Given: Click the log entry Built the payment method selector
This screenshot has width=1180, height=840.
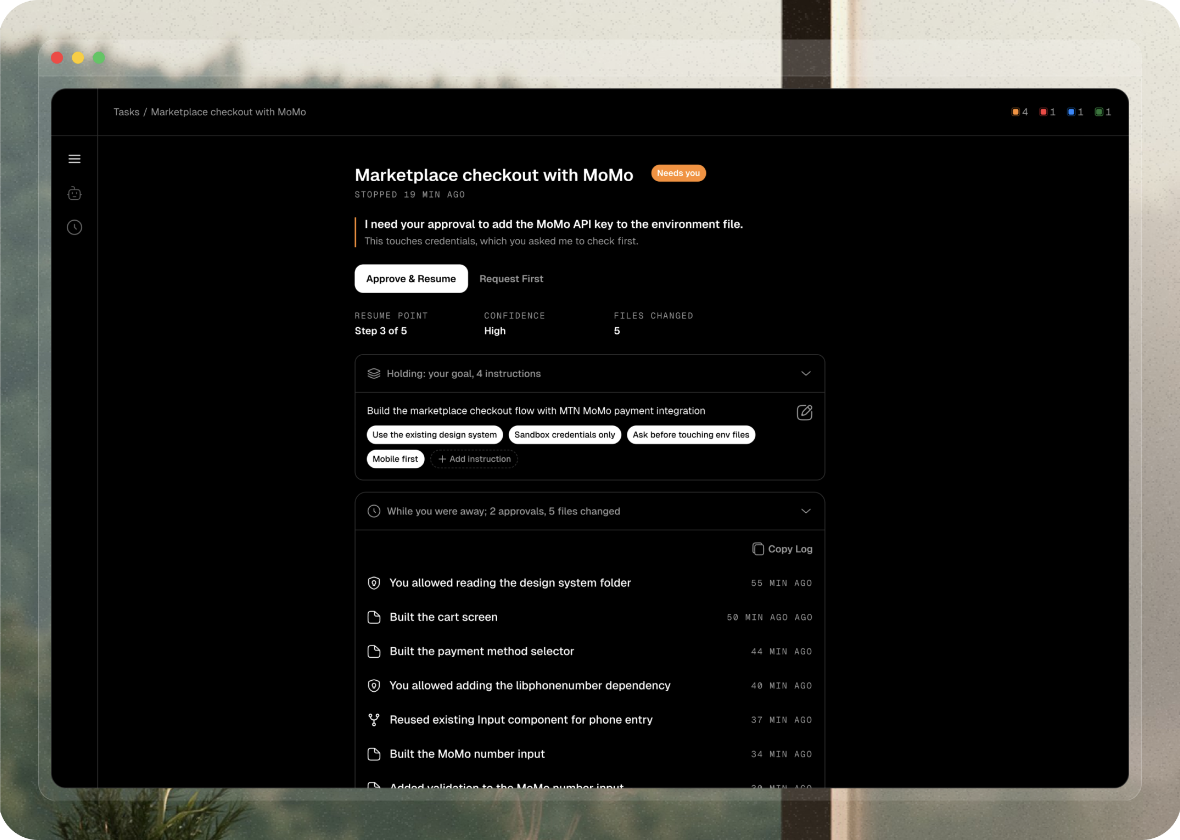Looking at the screenshot, I should [590, 652].
